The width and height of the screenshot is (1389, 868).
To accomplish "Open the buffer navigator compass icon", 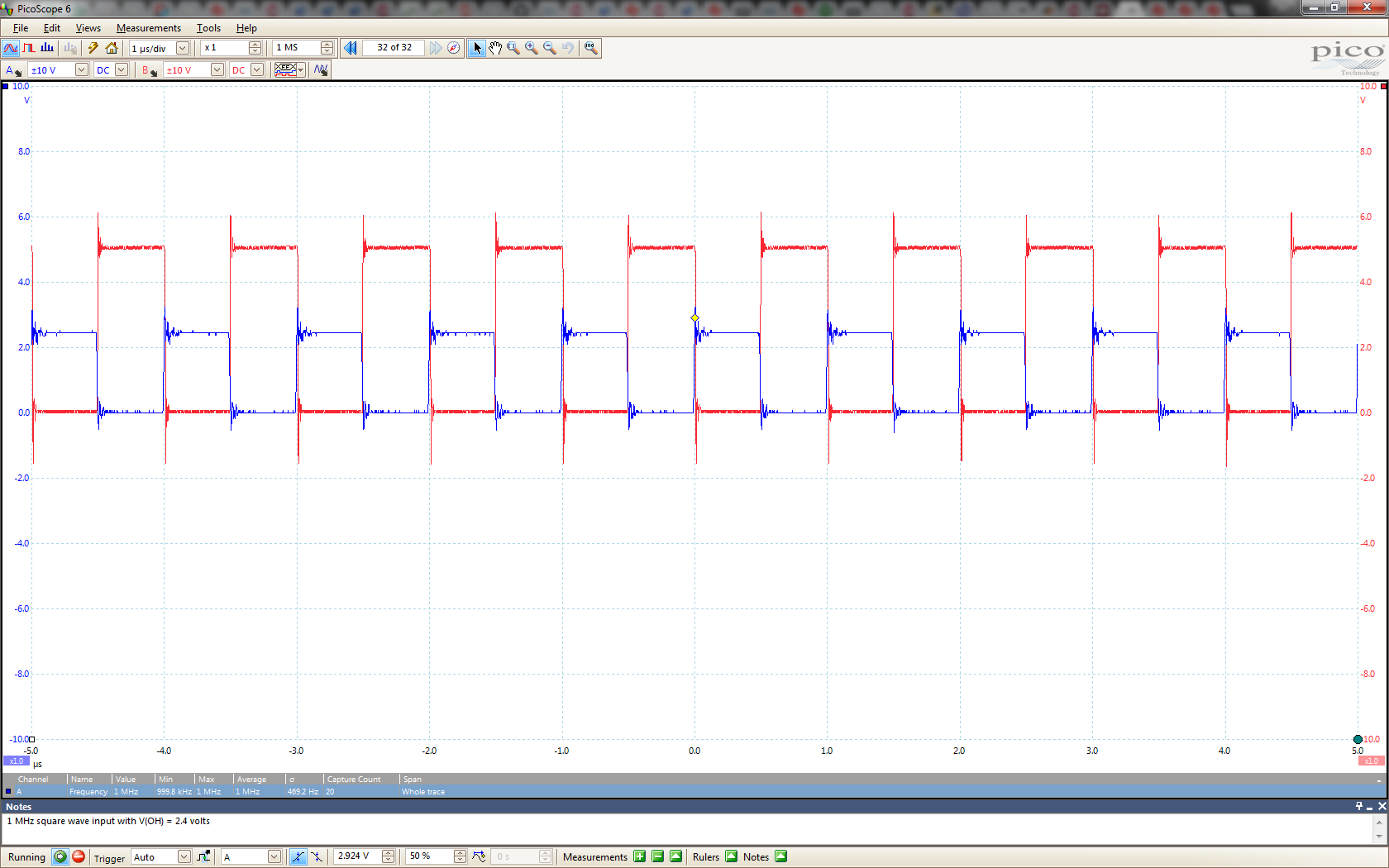I will coord(454,48).
